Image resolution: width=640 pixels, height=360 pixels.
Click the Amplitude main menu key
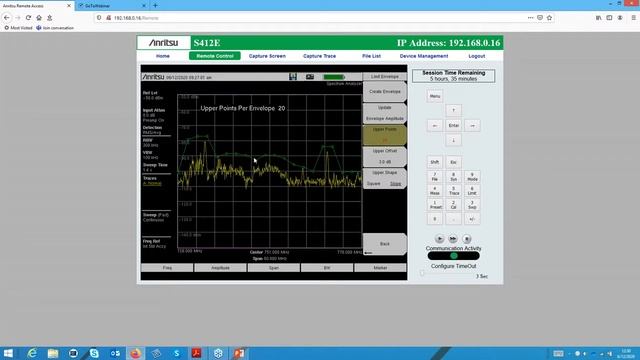(x=220, y=268)
